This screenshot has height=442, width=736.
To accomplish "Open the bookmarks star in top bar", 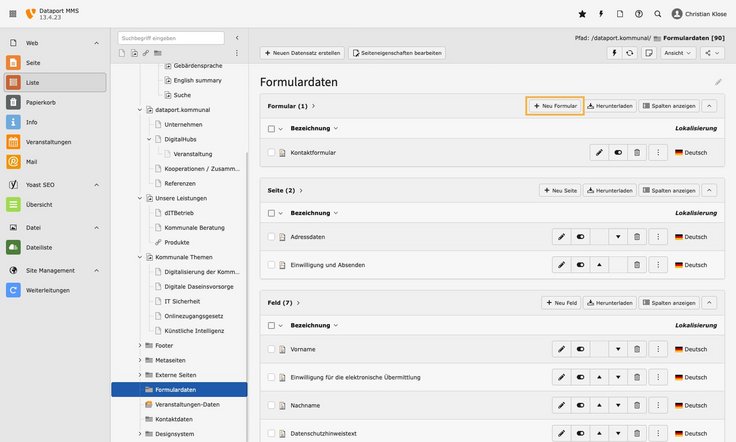I will tap(582, 14).
